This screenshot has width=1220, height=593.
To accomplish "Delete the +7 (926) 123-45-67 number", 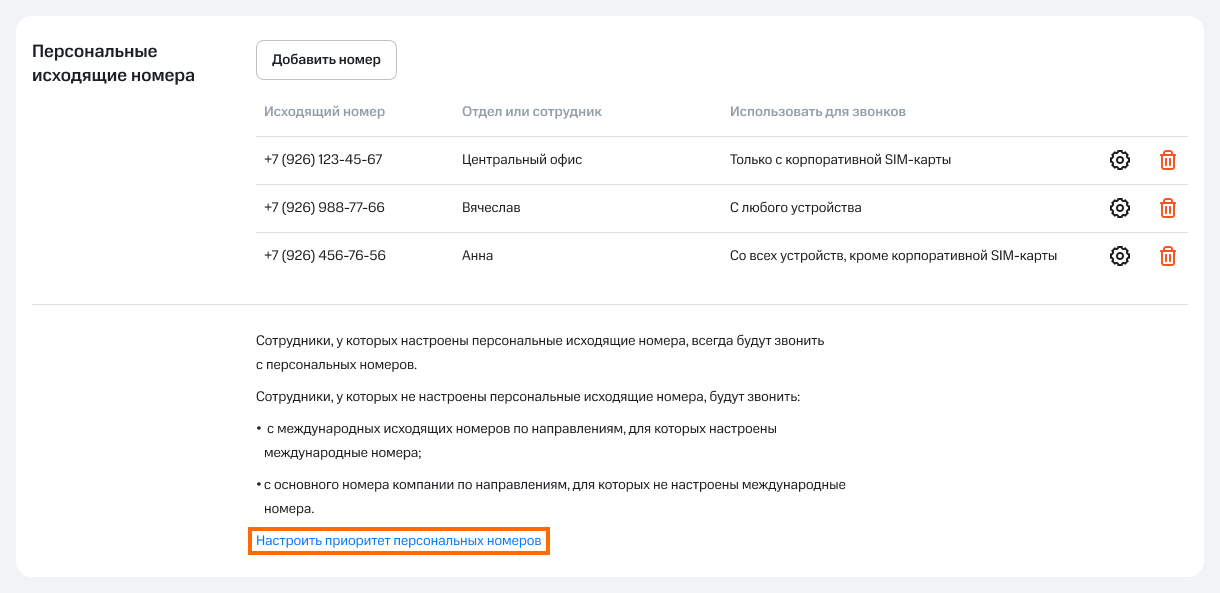I will 1167,160.
